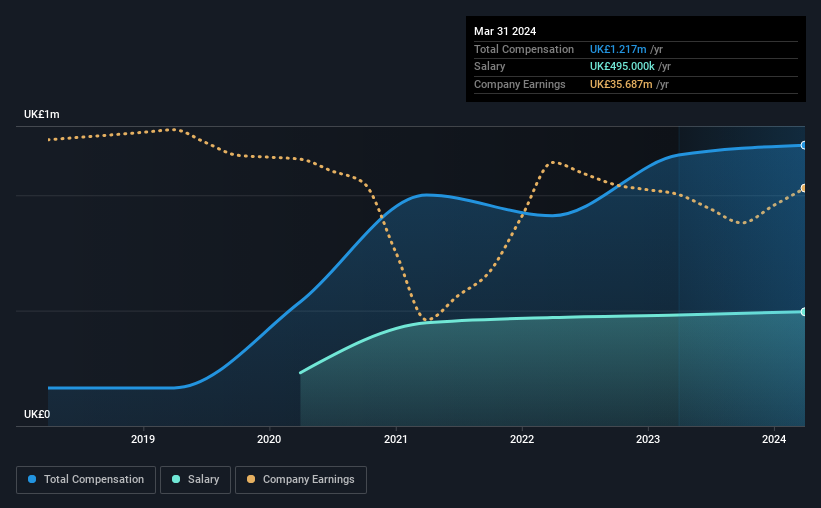Click the Salary tooltip row label
The width and height of the screenshot is (821, 508).
point(490,67)
